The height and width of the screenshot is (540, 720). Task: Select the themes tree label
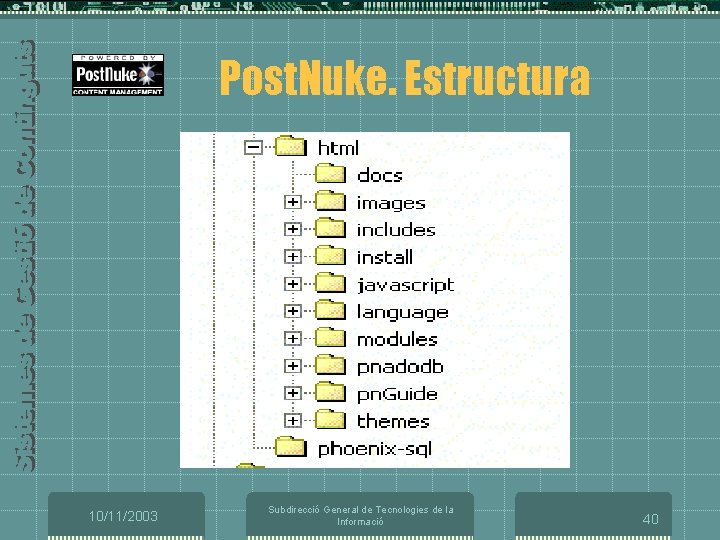coord(394,421)
